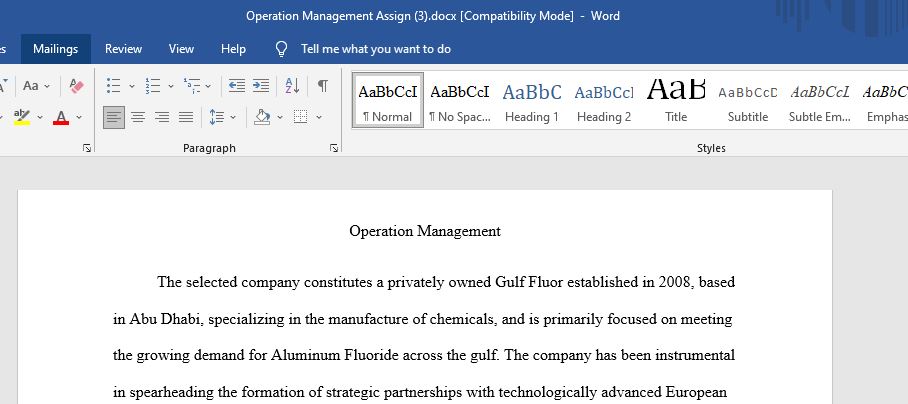Screen dimensions: 908x404
Task: Click the Borders icon
Action: pos(300,117)
